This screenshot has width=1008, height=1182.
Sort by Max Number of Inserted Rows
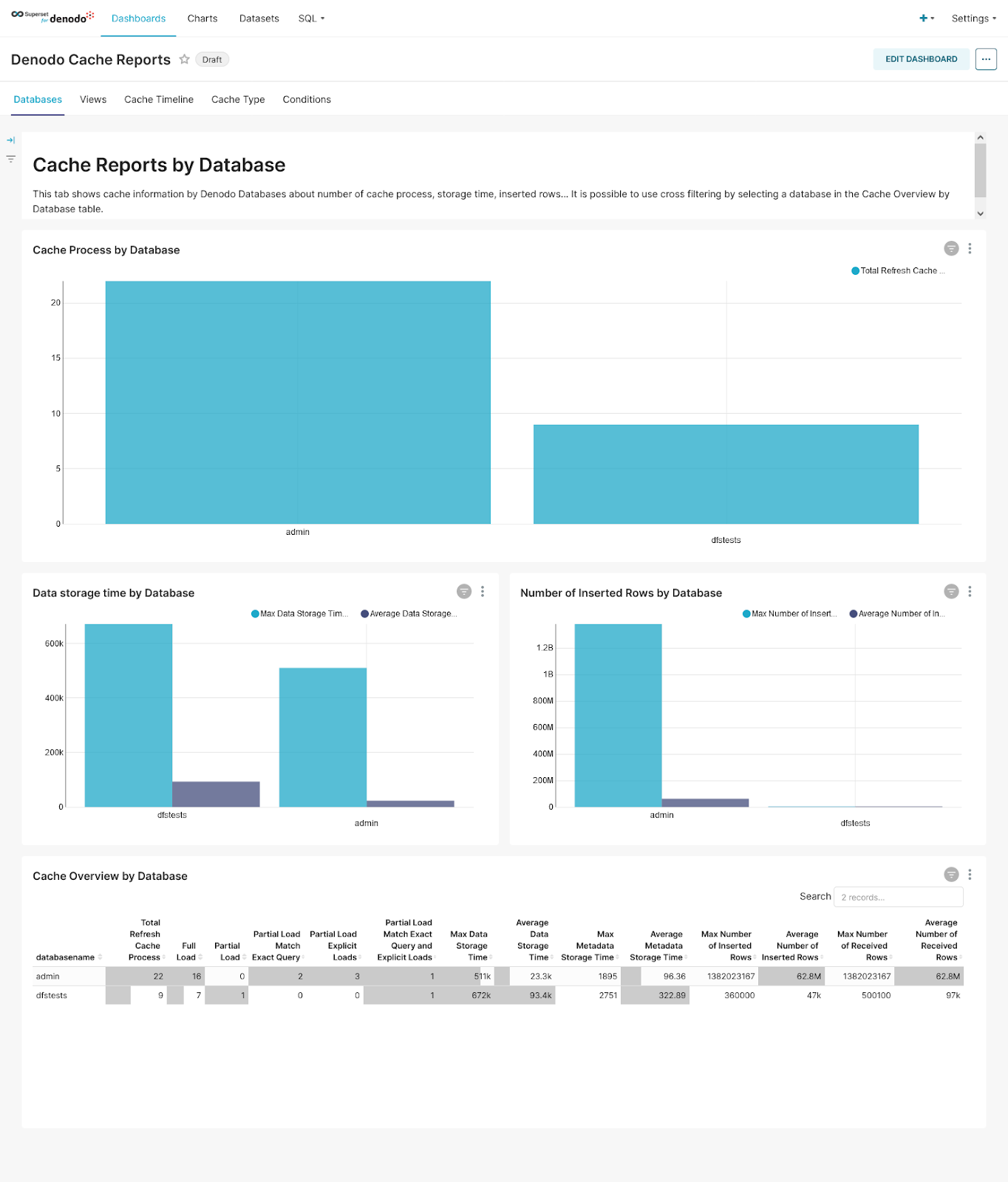[x=728, y=946]
